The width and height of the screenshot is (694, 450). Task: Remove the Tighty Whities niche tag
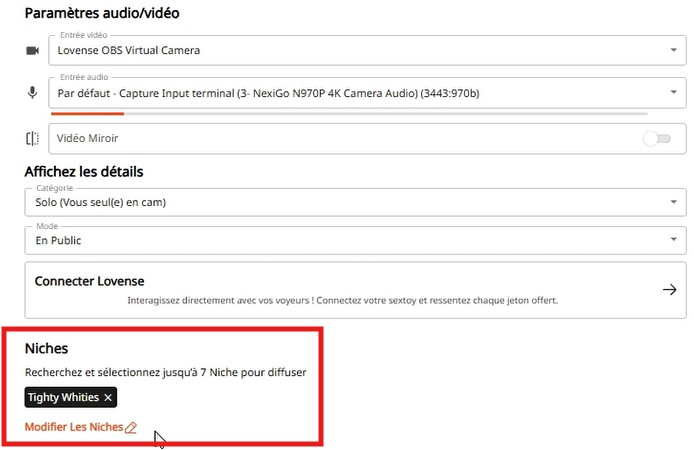point(108,398)
